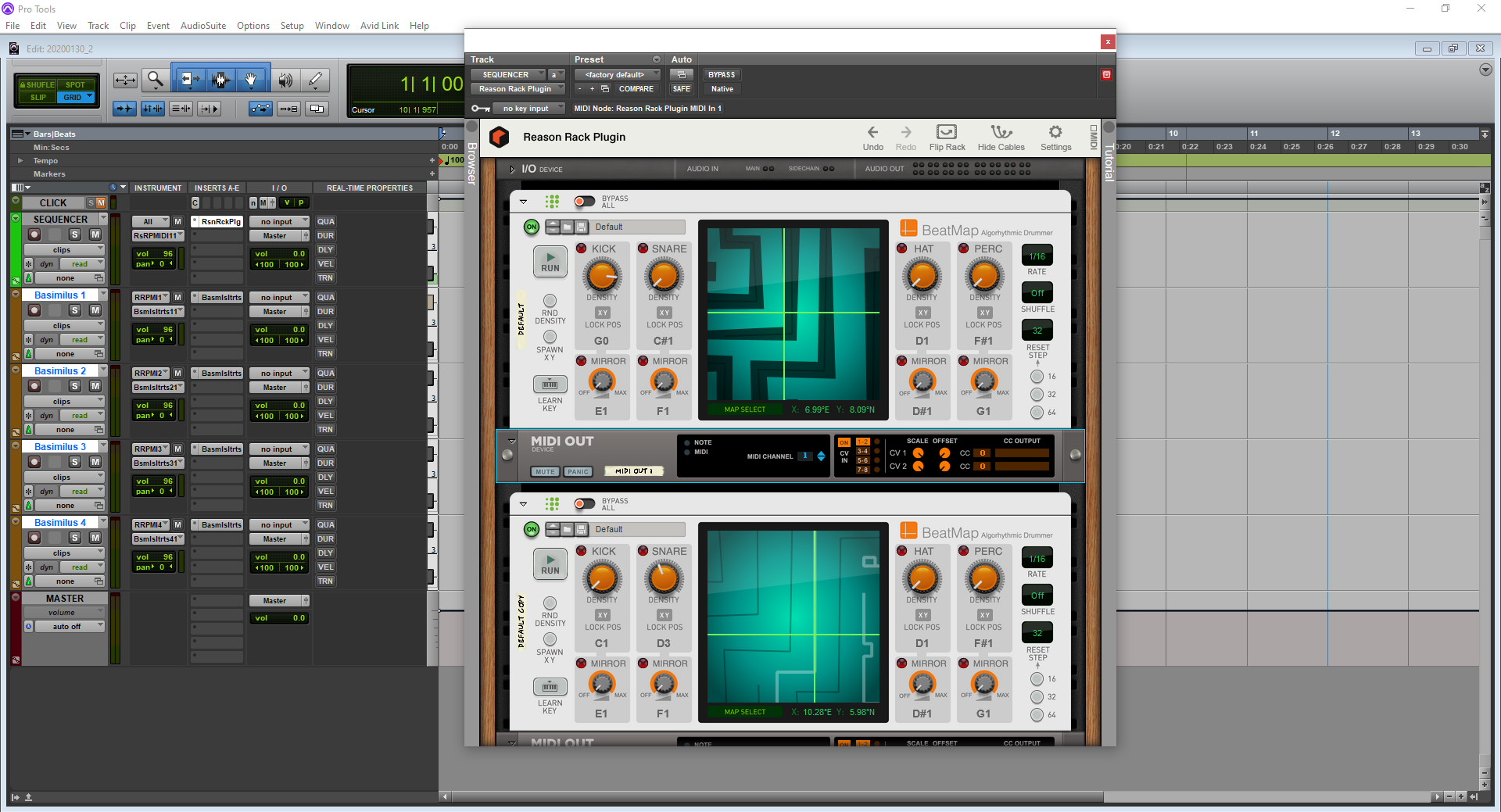Open the Track menu

click(98, 26)
